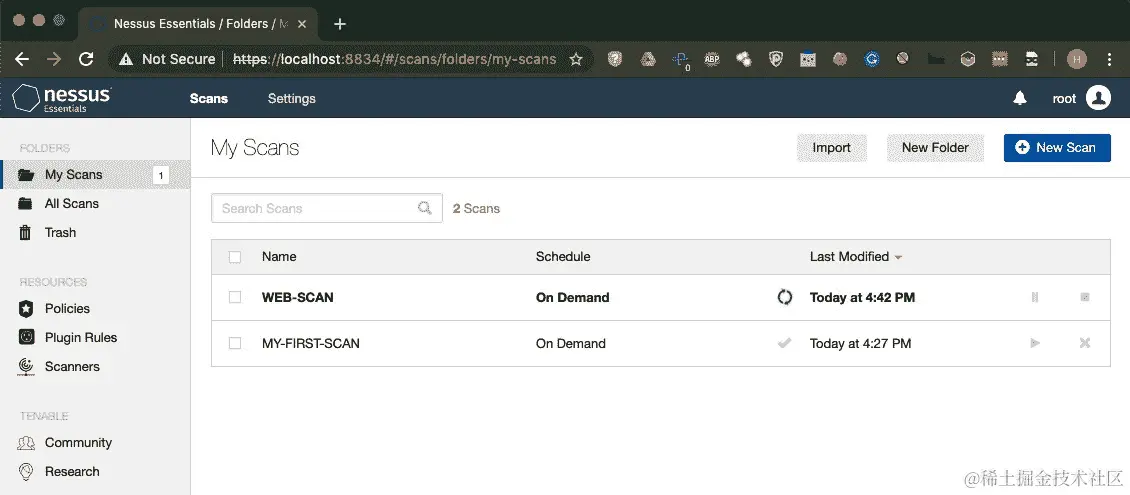Click the completed checkmark for MY-FIRST-SCAN
This screenshot has height=495, width=1130.
(x=785, y=343)
